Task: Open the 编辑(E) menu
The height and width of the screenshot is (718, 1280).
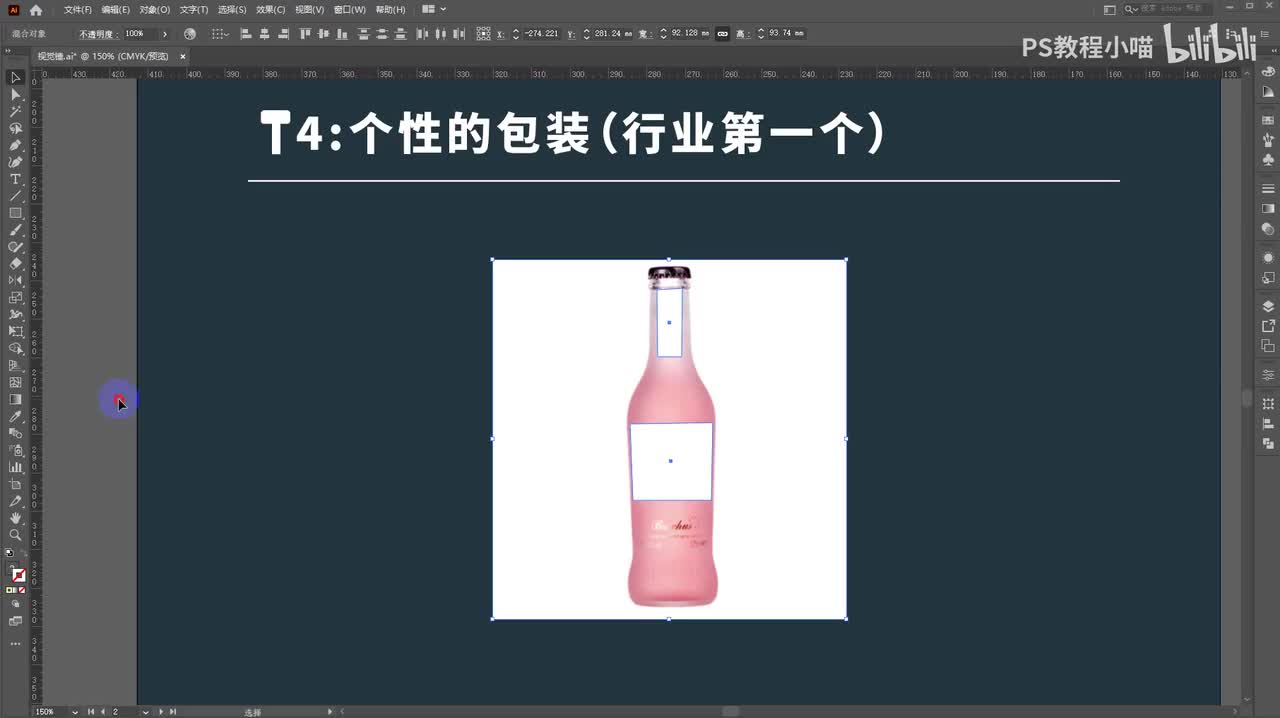Action: pos(115,10)
